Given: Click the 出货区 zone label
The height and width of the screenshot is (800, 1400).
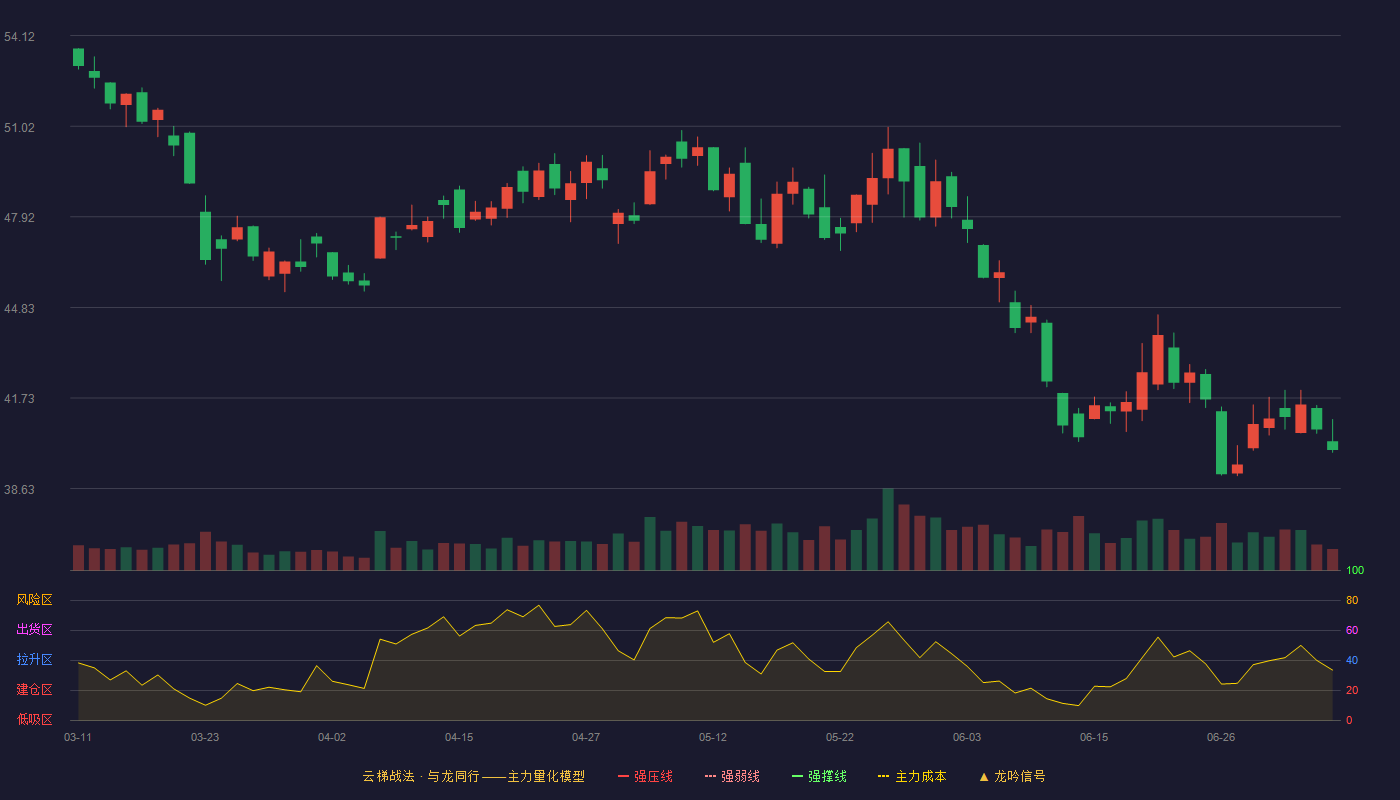Looking at the screenshot, I should pos(35,630).
